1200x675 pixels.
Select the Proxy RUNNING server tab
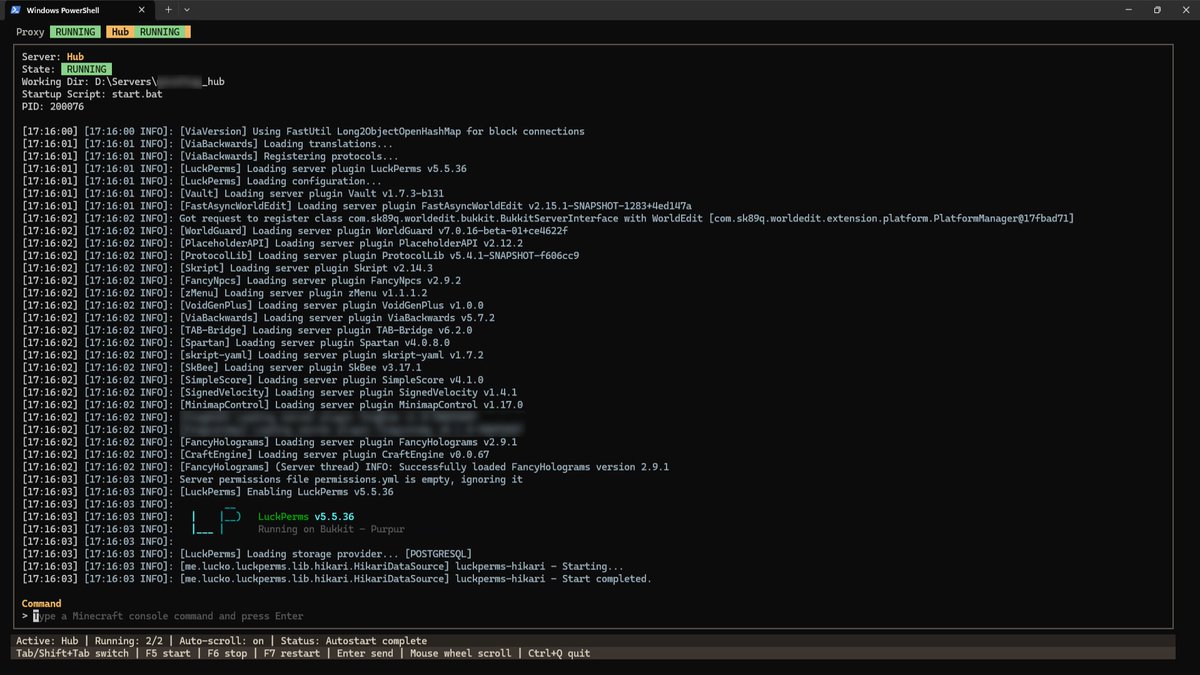(58, 32)
